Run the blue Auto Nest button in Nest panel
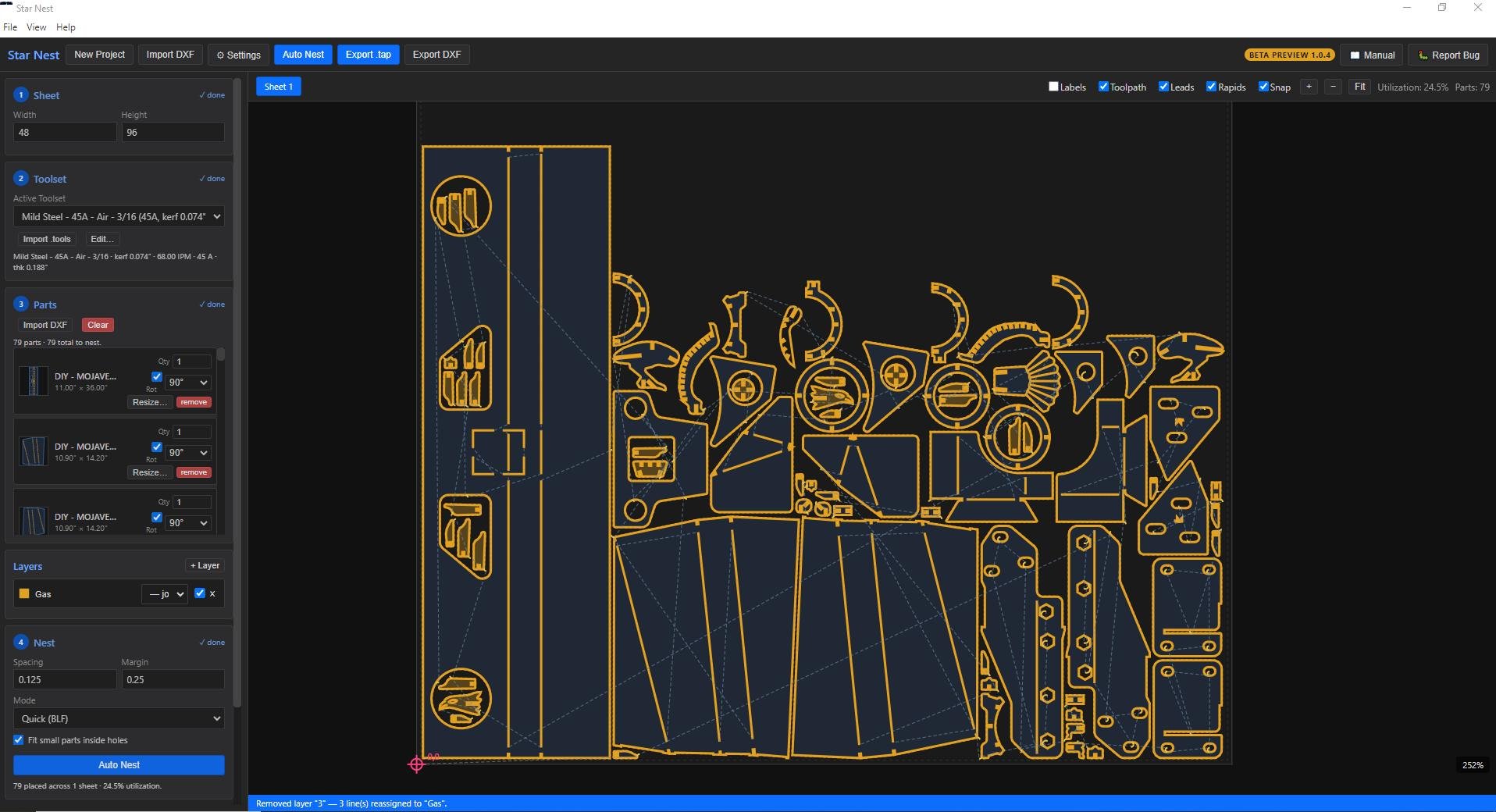1496x812 pixels. point(119,765)
